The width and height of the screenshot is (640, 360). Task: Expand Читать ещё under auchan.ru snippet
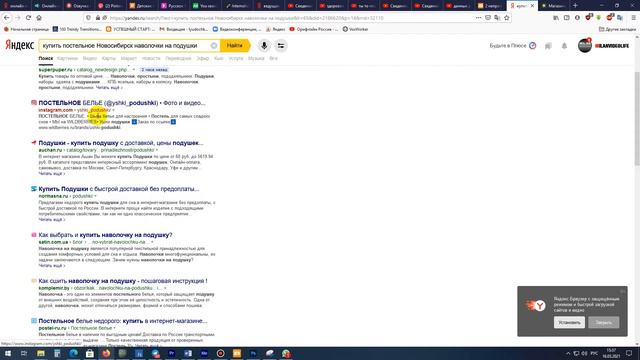coord(52,173)
